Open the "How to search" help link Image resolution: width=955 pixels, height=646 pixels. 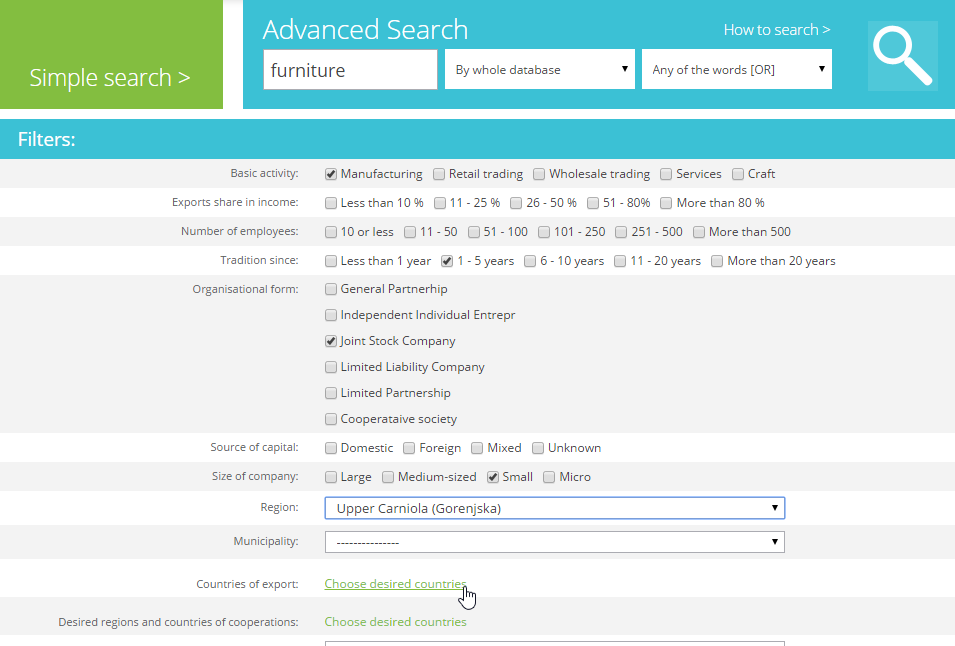(x=775, y=30)
